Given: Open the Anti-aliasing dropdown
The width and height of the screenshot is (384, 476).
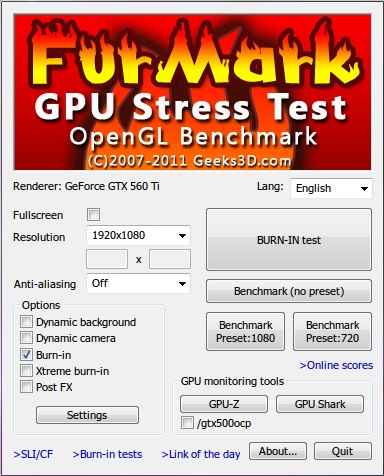Looking at the screenshot, I should [138, 284].
